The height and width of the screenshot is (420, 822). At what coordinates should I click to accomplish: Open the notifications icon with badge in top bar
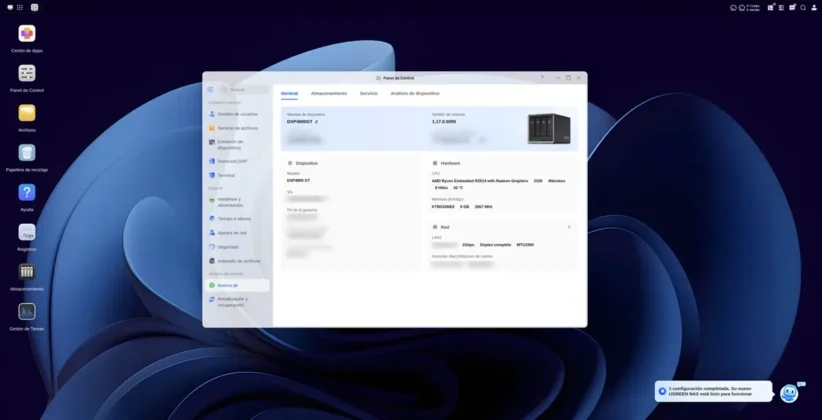click(771, 7)
